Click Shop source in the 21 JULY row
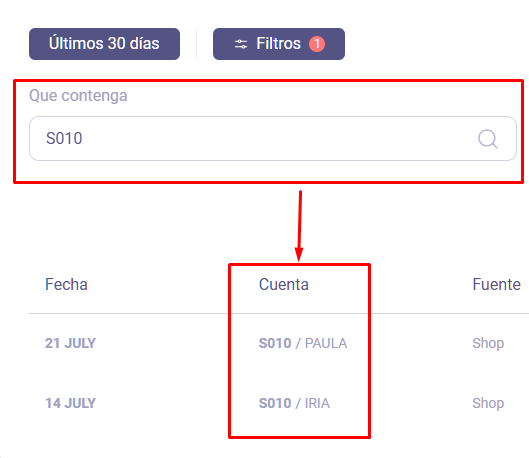Viewport: 529px width, 458px height. tap(488, 343)
